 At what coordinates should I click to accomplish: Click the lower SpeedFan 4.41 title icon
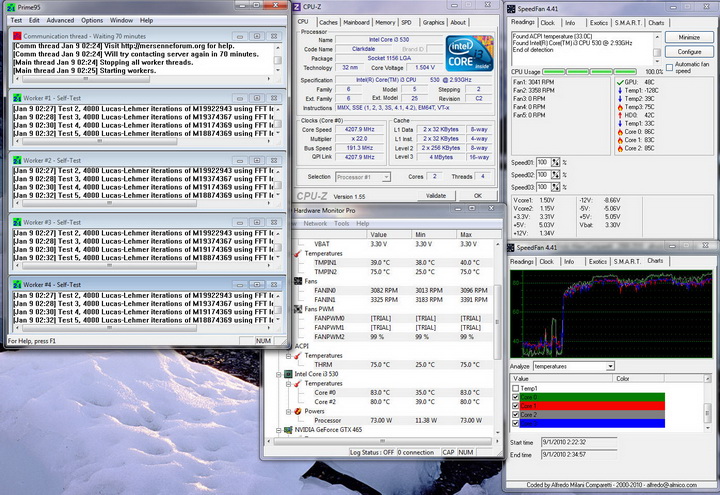click(x=511, y=248)
